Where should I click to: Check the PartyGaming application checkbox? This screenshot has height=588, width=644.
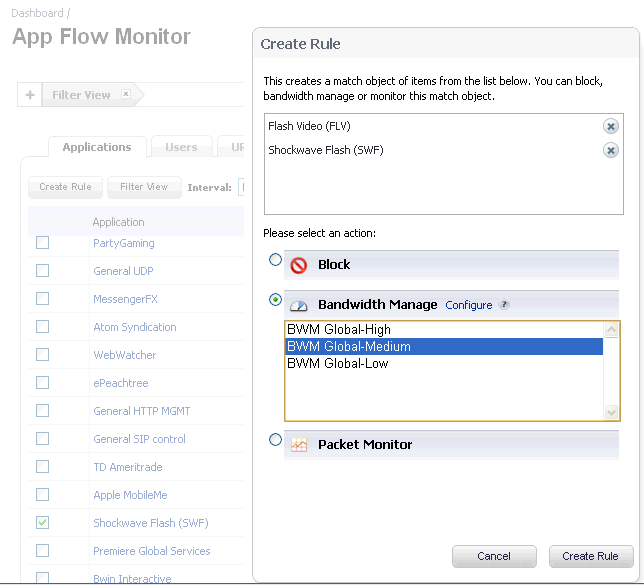42,242
